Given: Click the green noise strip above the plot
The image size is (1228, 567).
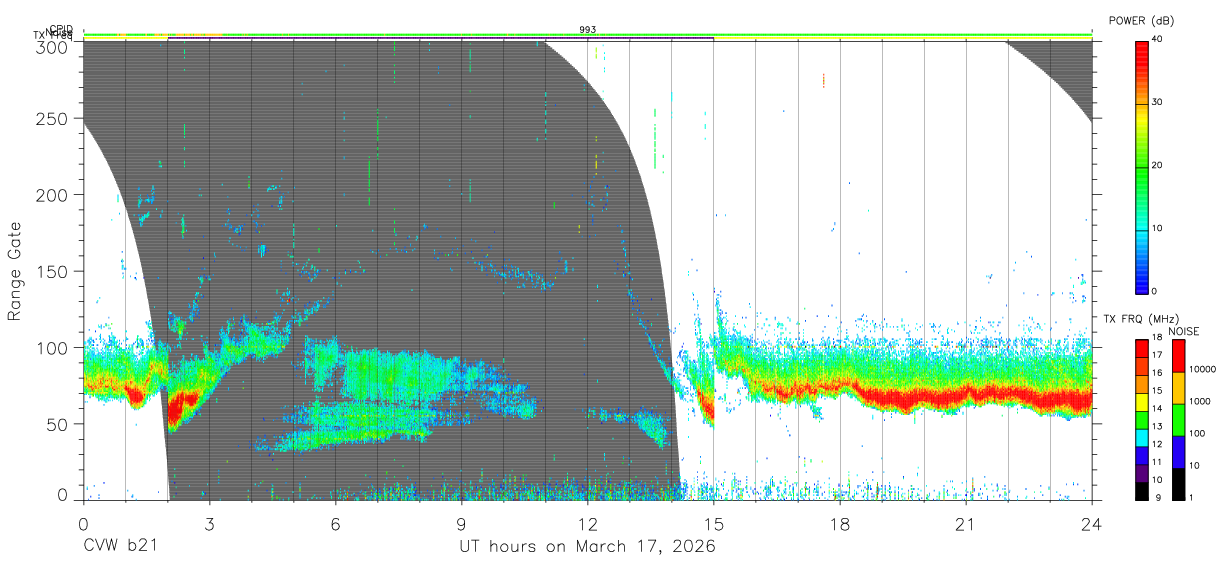Looking at the screenshot, I should point(587,35).
